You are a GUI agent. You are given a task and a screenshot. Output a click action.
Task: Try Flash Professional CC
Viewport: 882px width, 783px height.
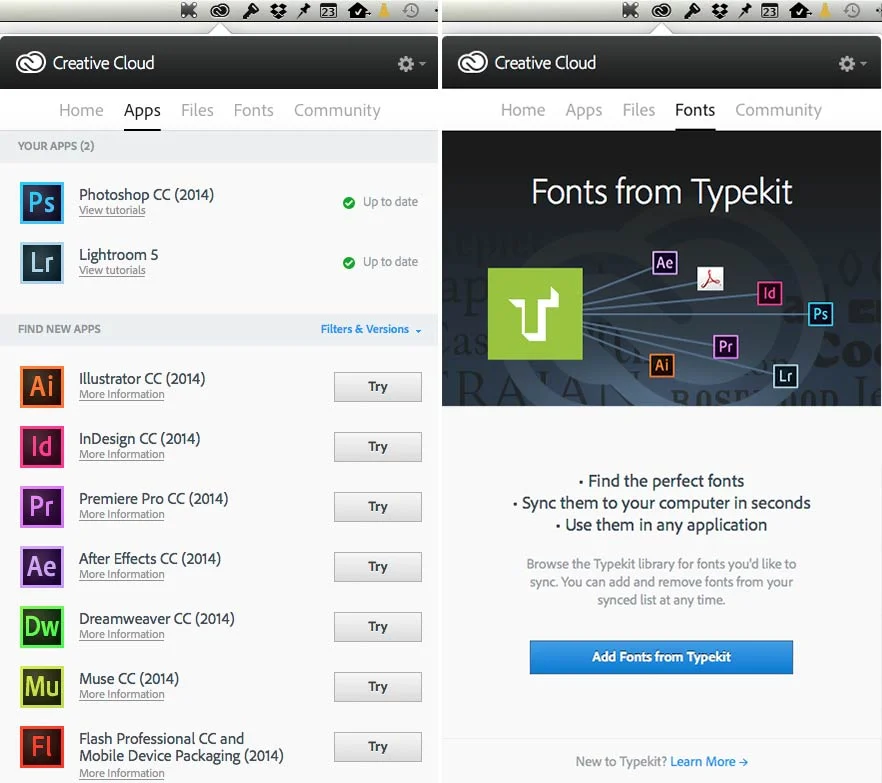click(x=377, y=747)
